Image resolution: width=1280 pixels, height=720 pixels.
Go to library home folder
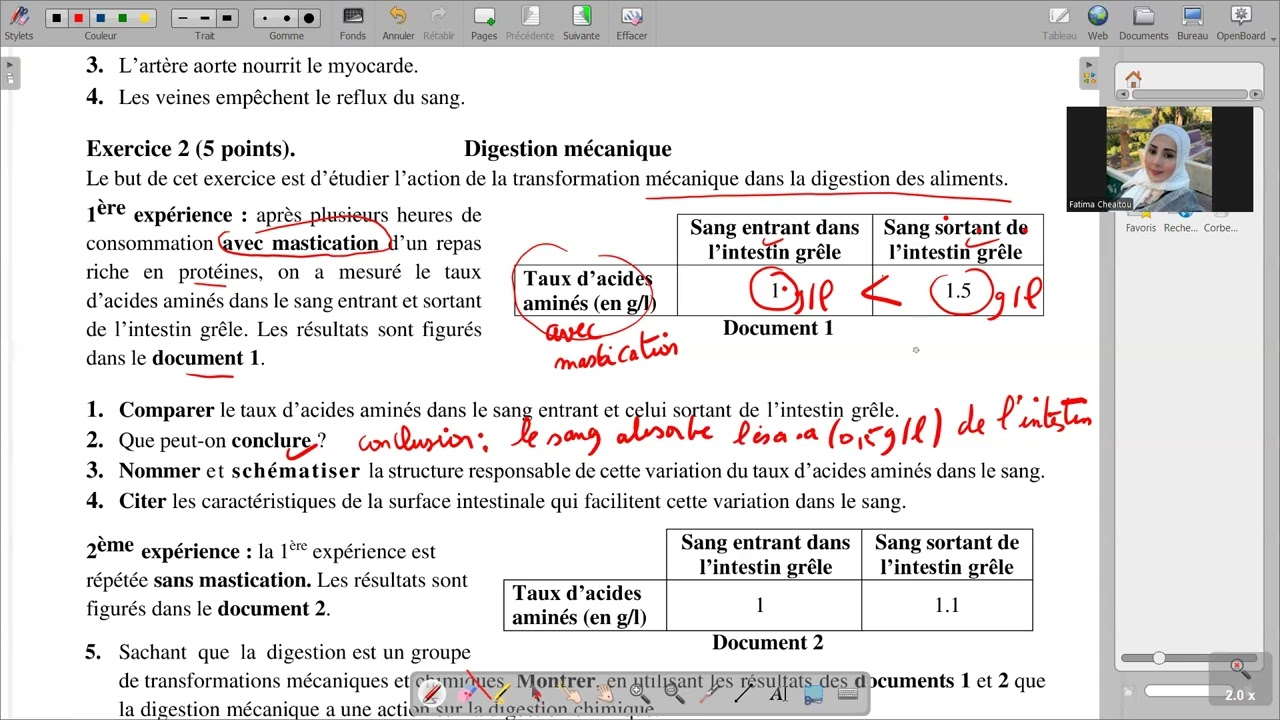tap(1133, 79)
